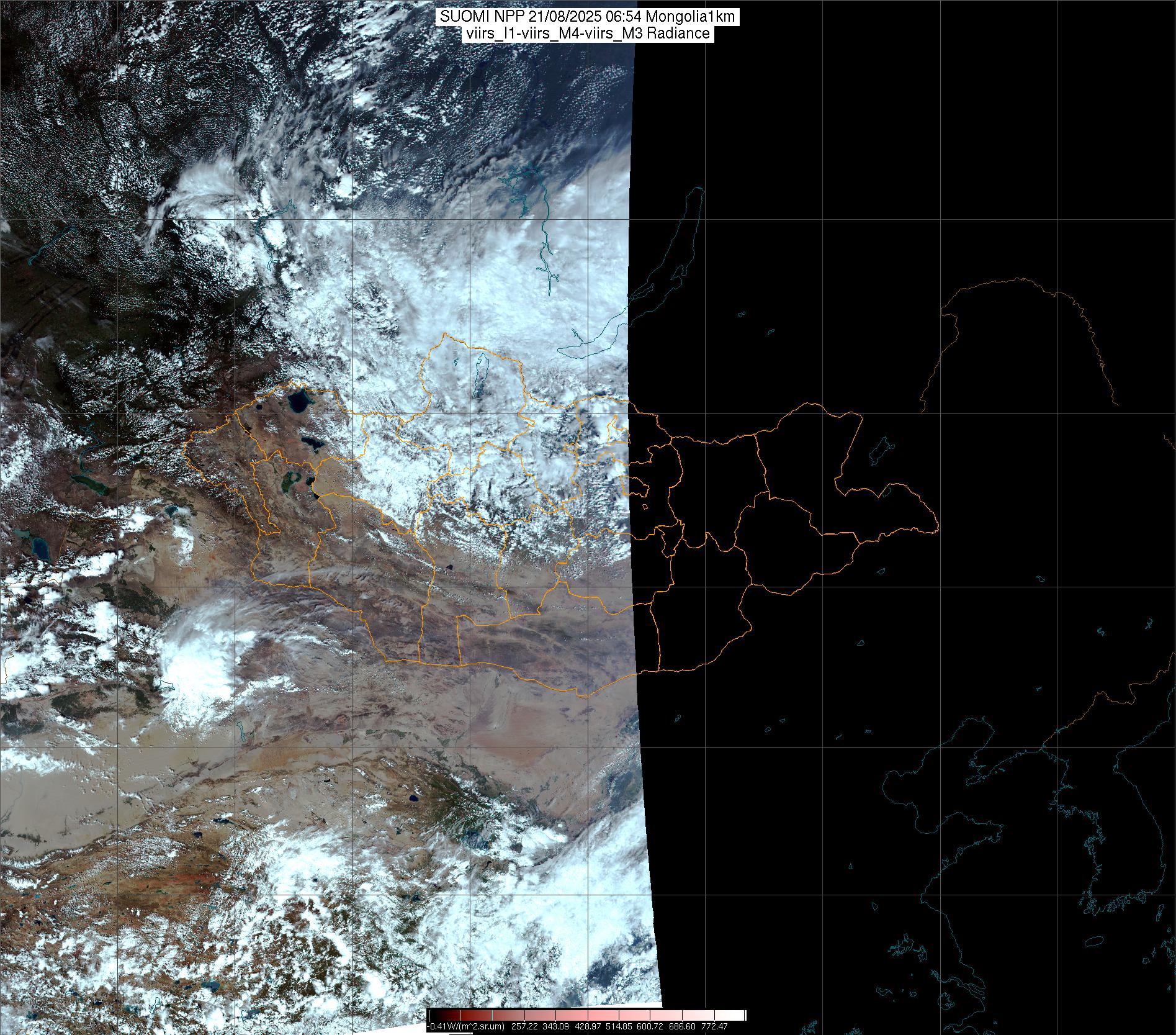This screenshot has width=1176, height=1035.
Task: Click the darkest left end of colorbar
Action: (432, 1015)
